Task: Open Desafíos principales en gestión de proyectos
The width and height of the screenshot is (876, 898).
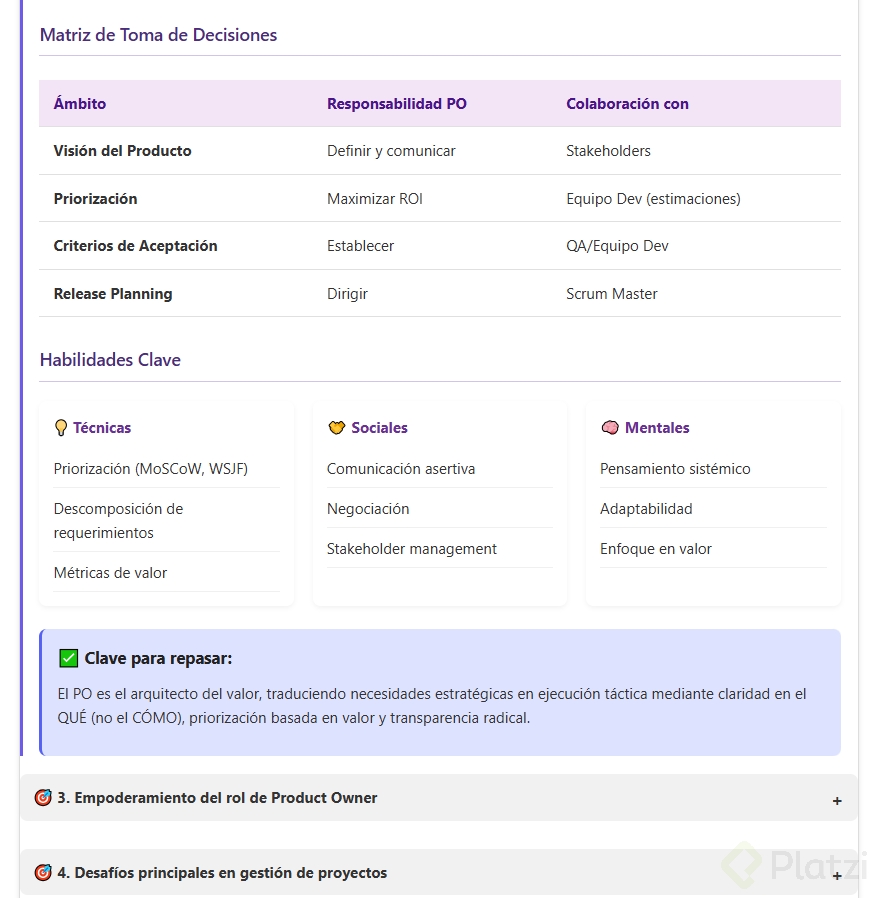Action: (222, 873)
